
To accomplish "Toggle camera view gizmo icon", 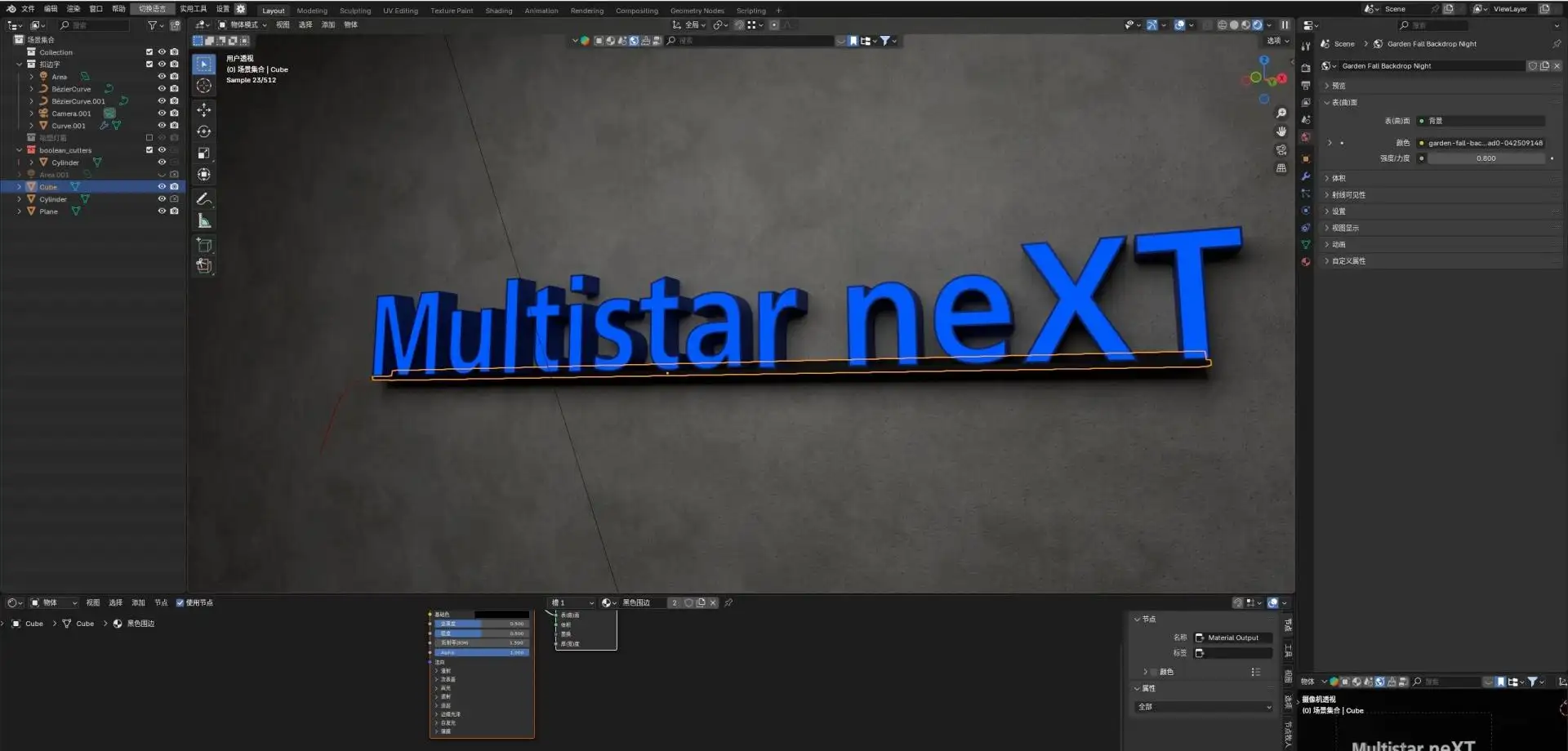I will 1281,150.
